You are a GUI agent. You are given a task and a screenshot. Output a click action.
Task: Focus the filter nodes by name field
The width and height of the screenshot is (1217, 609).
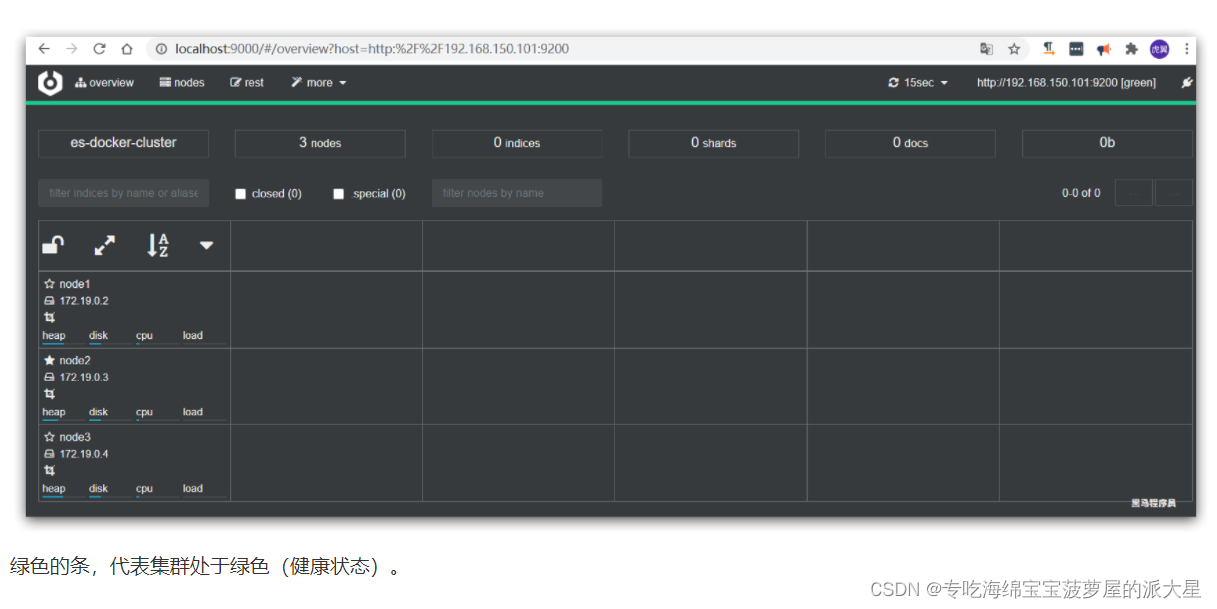[517, 193]
